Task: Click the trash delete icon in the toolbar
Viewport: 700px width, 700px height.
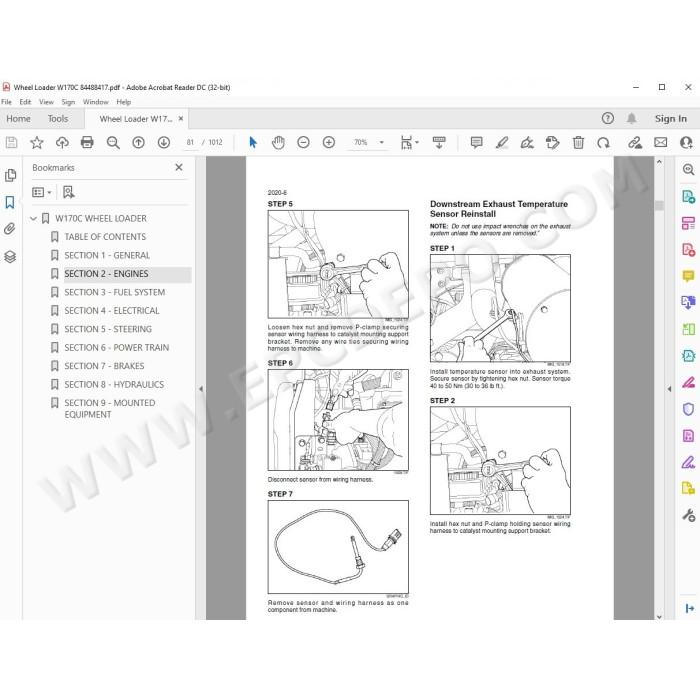Action: [578, 142]
